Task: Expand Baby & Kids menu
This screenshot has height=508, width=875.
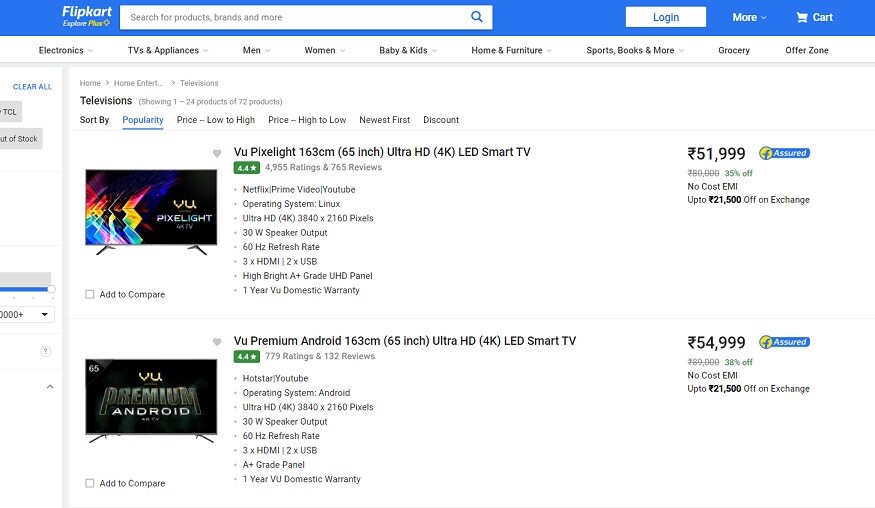Action: [408, 50]
